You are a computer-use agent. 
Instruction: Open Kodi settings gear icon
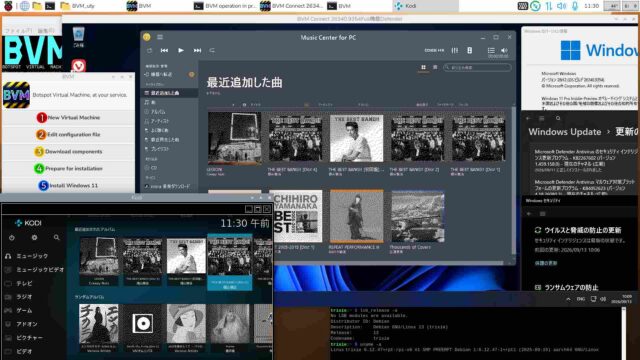click(34, 238)
